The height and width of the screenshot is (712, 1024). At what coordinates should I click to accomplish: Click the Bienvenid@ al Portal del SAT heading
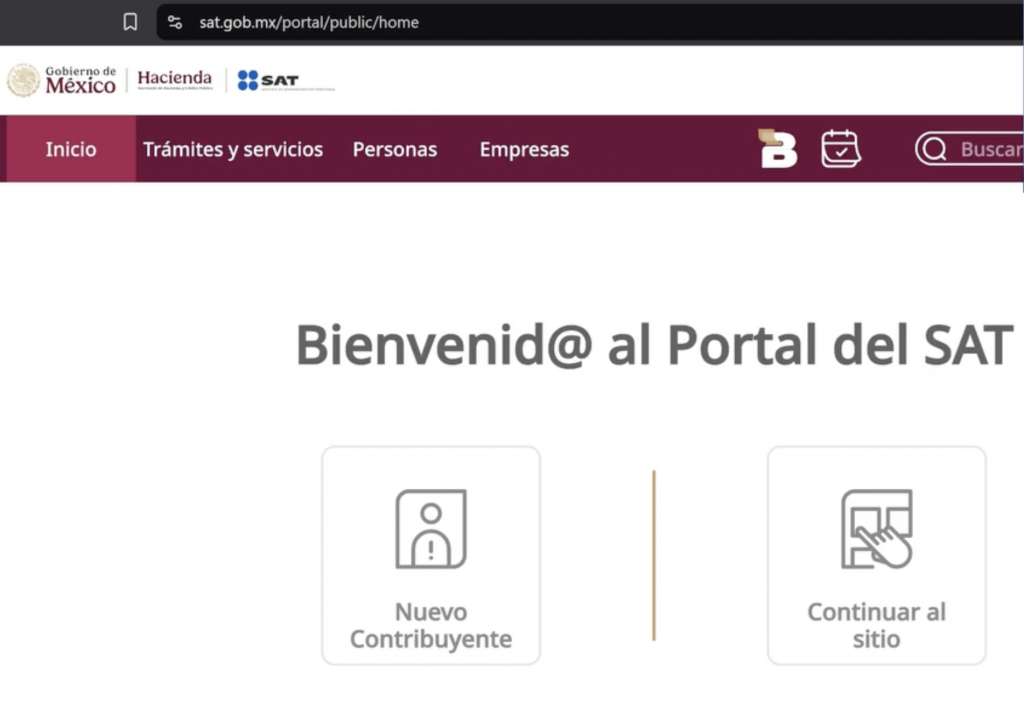click(x=654, y=345)
